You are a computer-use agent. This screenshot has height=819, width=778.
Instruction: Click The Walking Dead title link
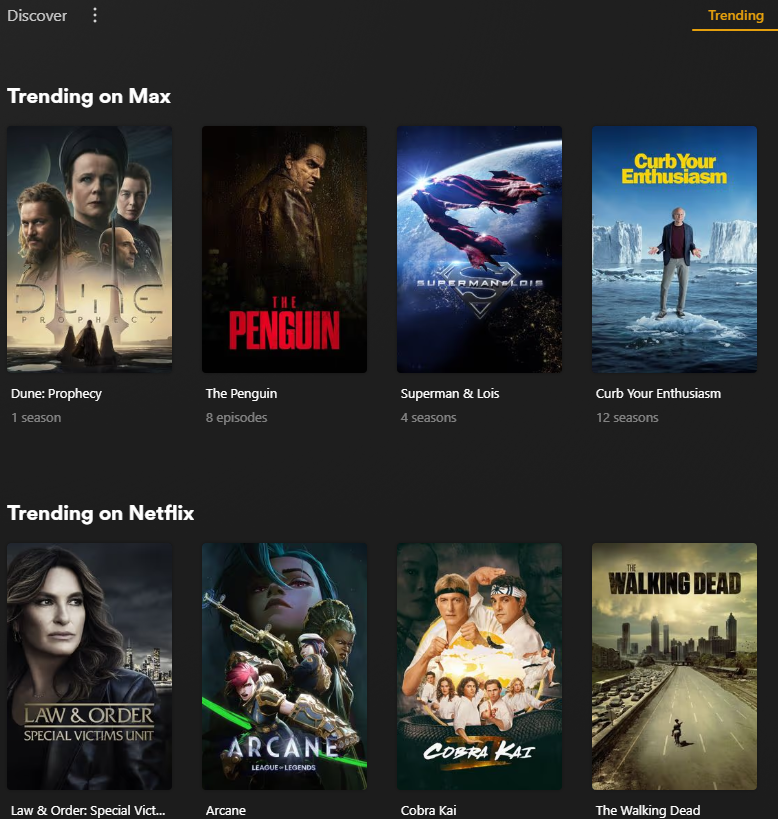tap(647, 810)
